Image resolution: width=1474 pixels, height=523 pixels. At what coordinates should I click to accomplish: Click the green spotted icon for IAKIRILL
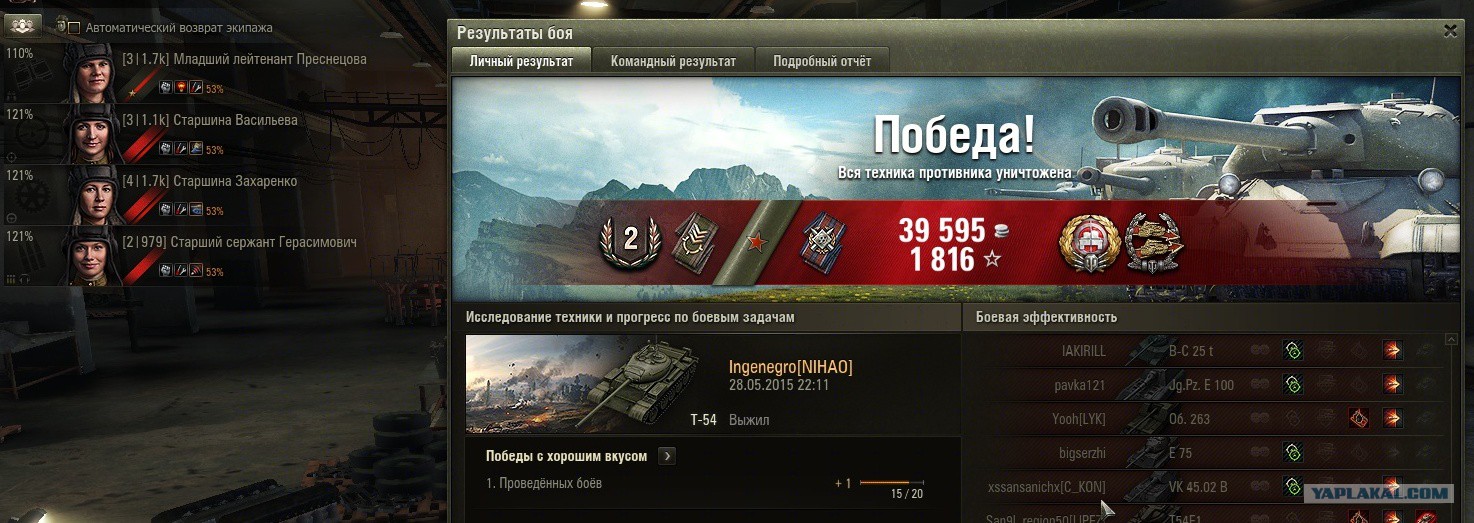point(1292,351)
